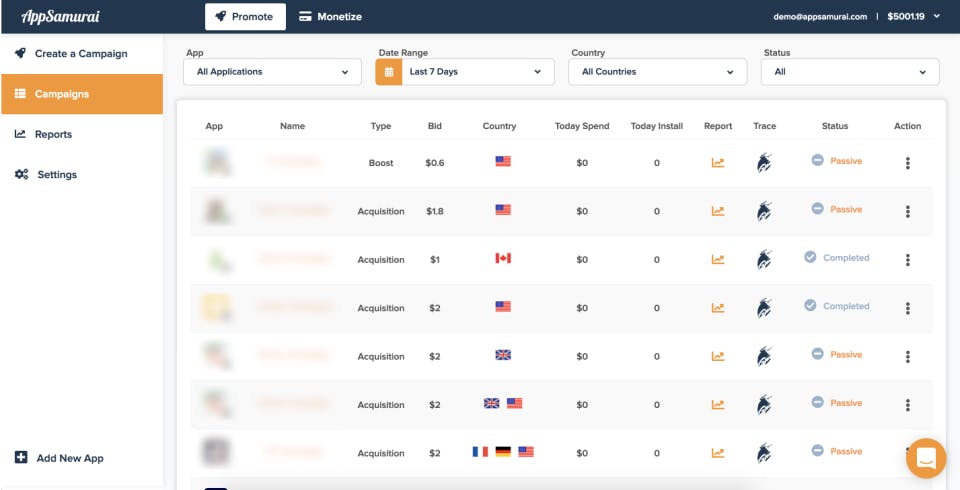
Task: Open report chart for the Boost campaign
Action: pos(718,163)
